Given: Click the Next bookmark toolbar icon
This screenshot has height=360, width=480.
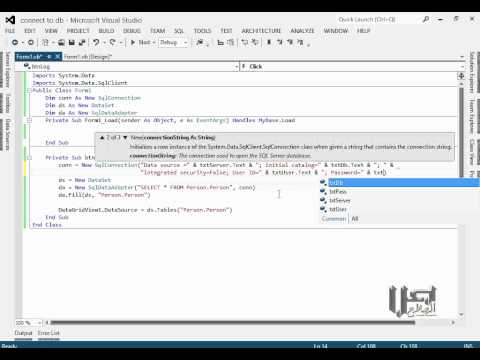Looking at the screenshot, I should tap(290, 42).
